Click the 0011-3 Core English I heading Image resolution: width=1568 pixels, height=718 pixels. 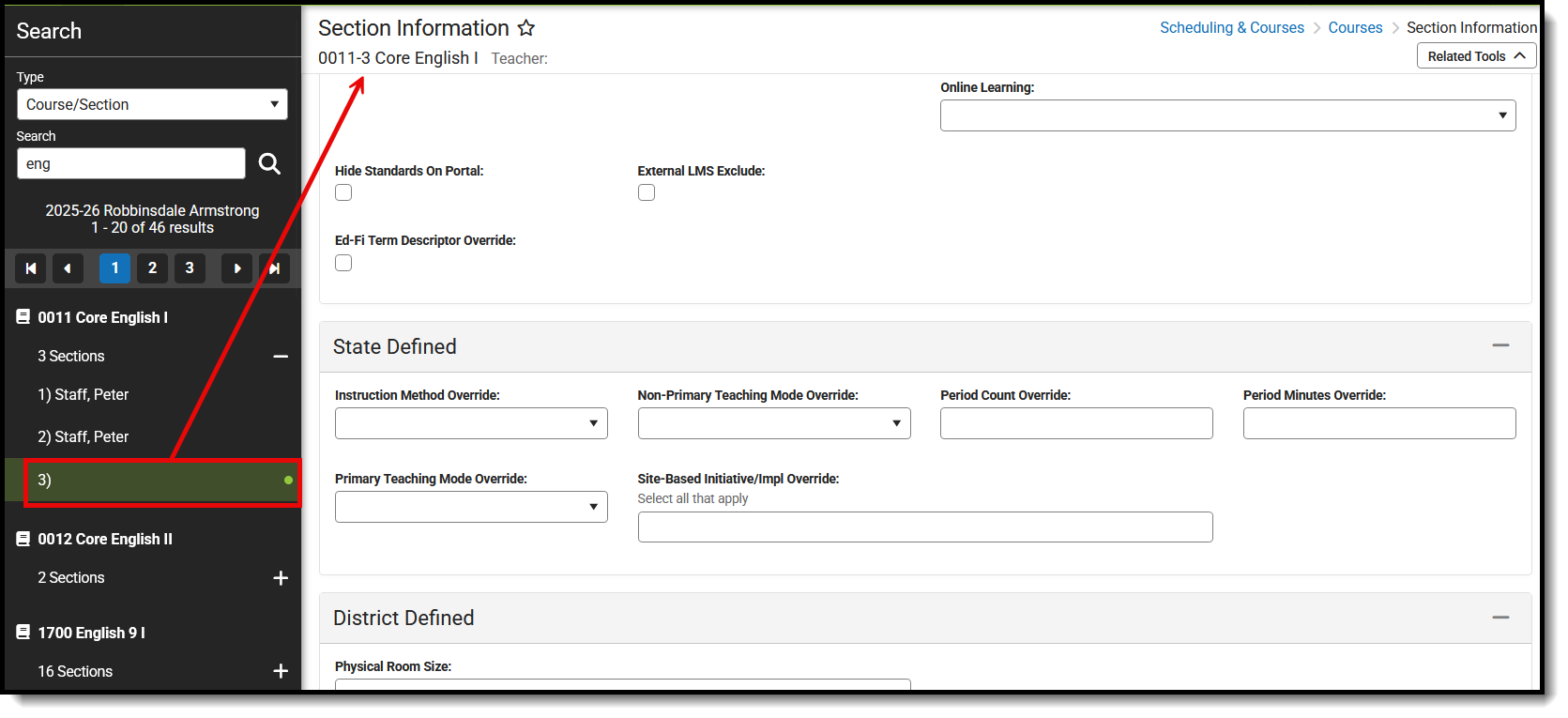(x=398, y=57)
